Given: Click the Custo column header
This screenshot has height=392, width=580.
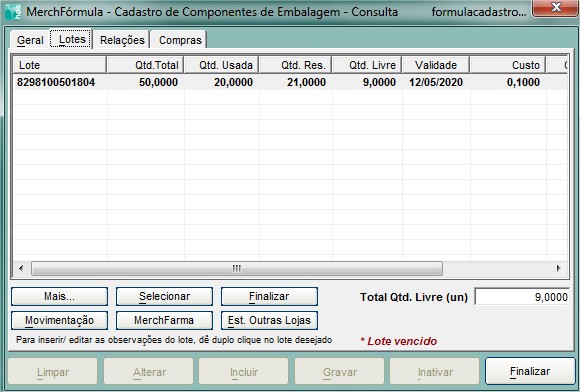Looking at the screenshot, I should 508,65.
